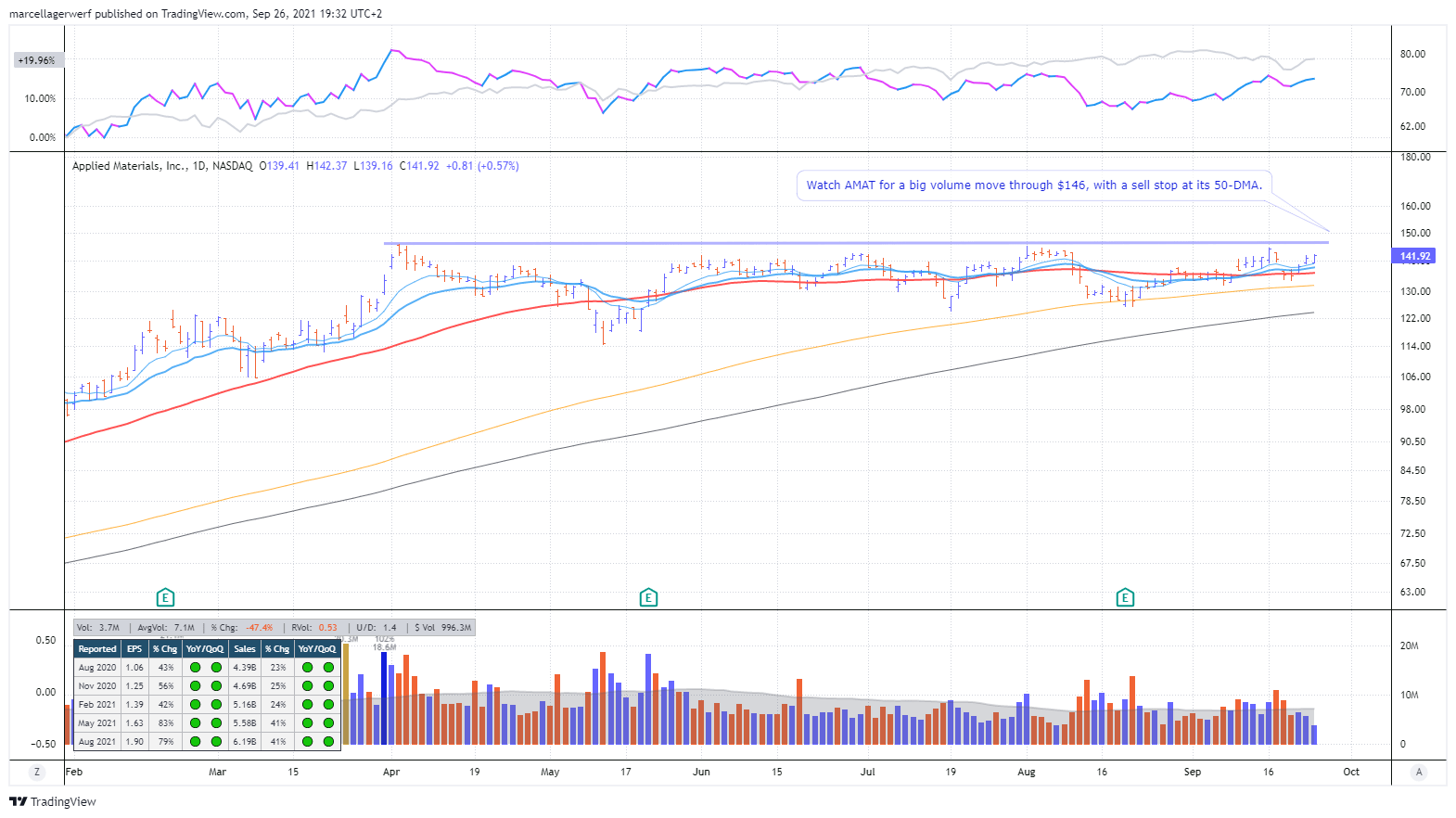Click the NASDAQ exchange label
The image size is (1456, 818).
[232, 166]
